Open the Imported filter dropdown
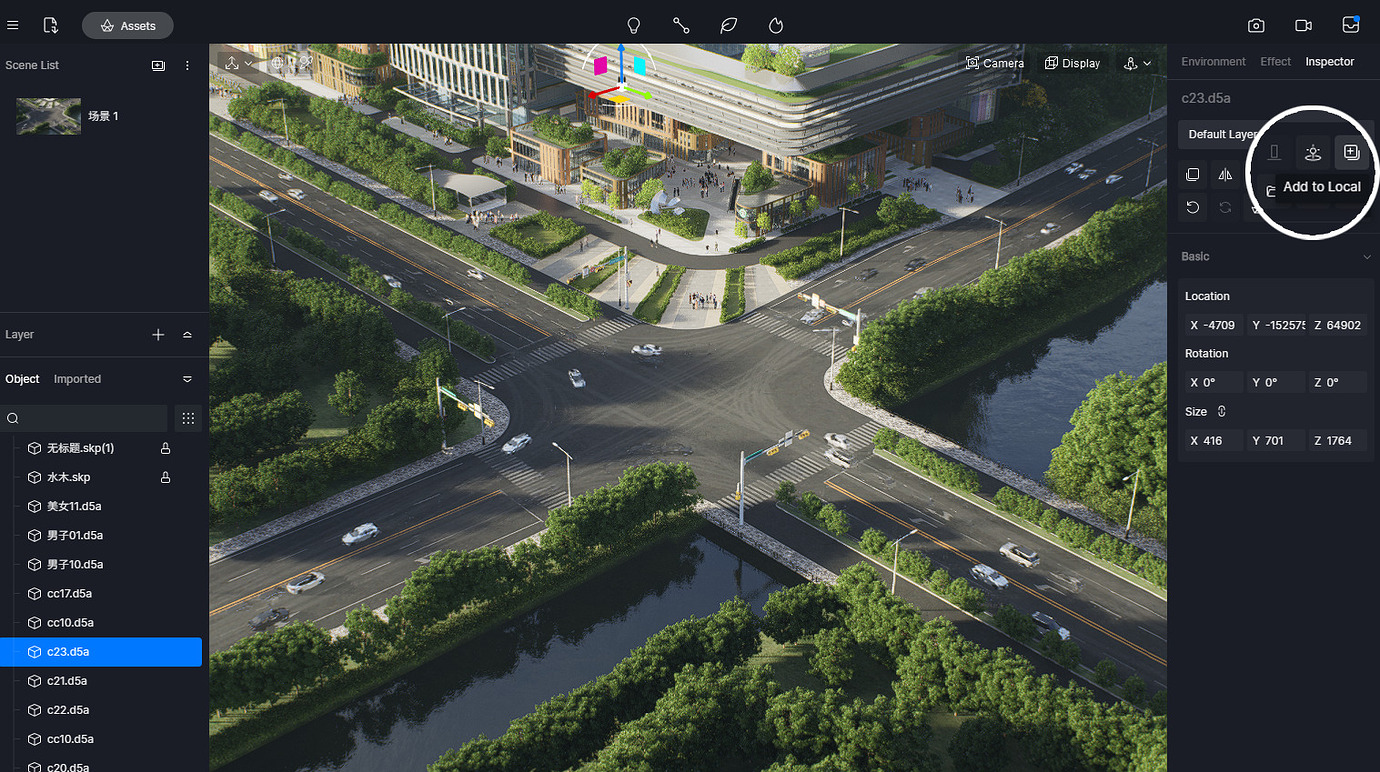 186,379
